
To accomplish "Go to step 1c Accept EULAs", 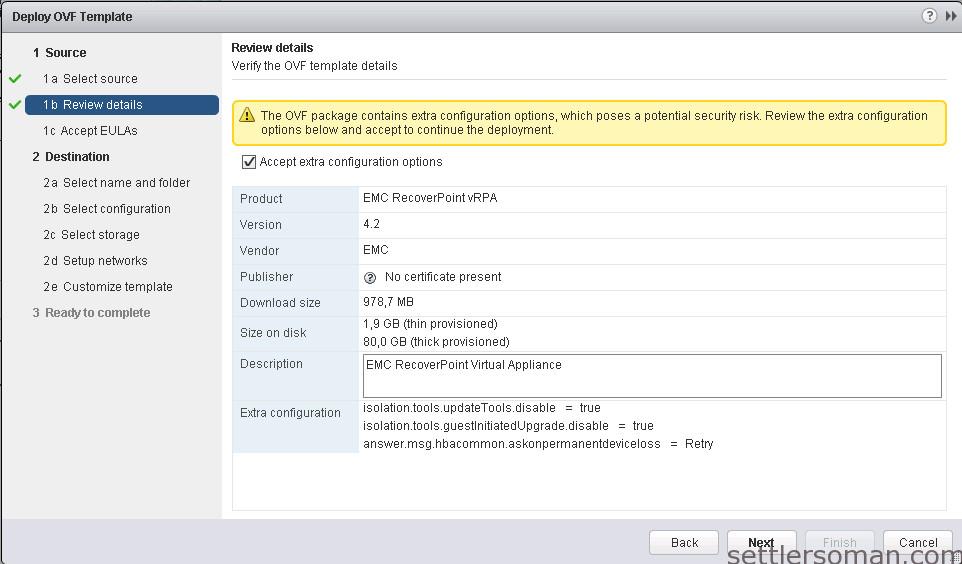I will click(x=90, y=131).
